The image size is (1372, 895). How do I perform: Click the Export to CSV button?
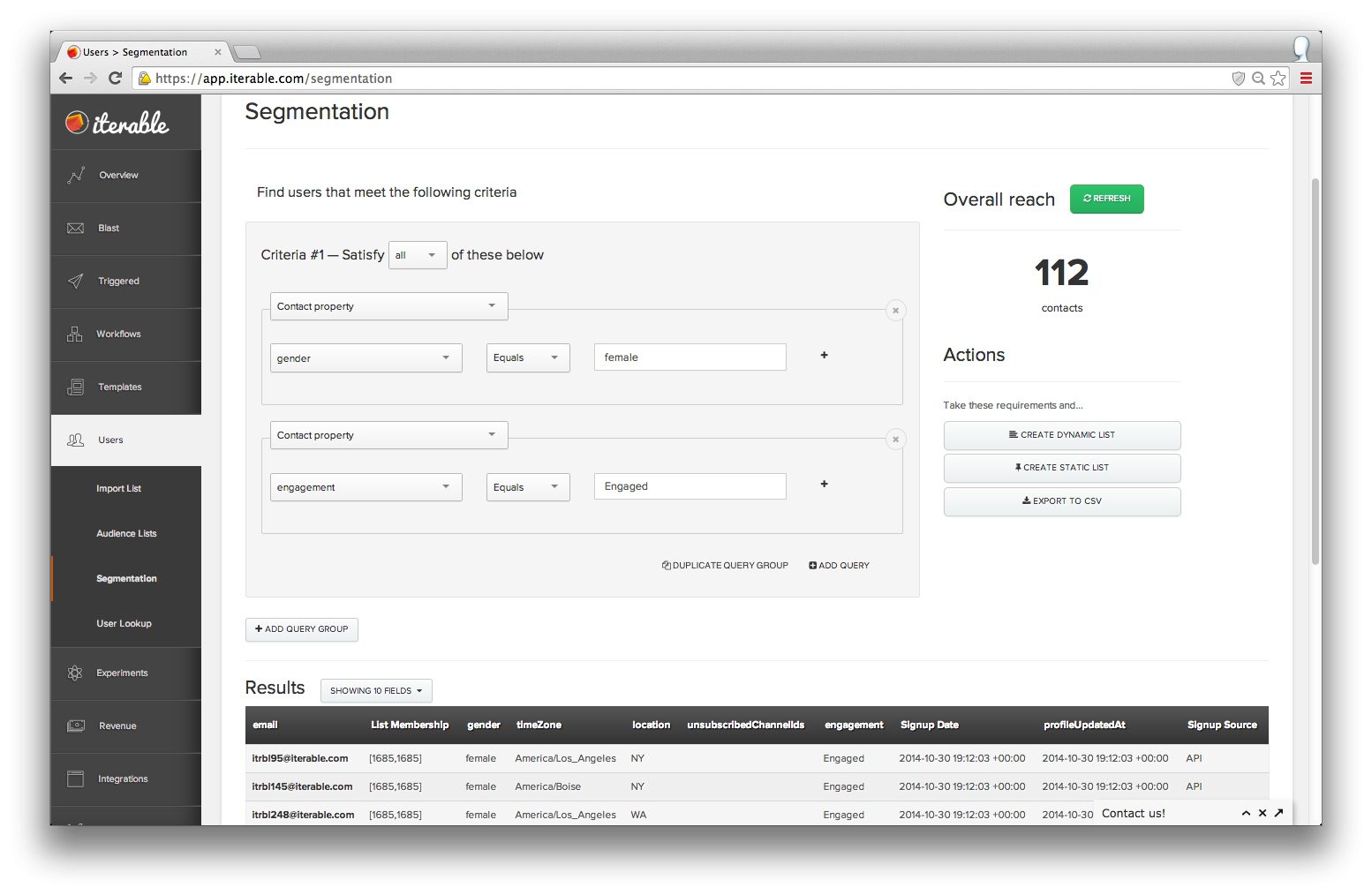(1061, 501)
